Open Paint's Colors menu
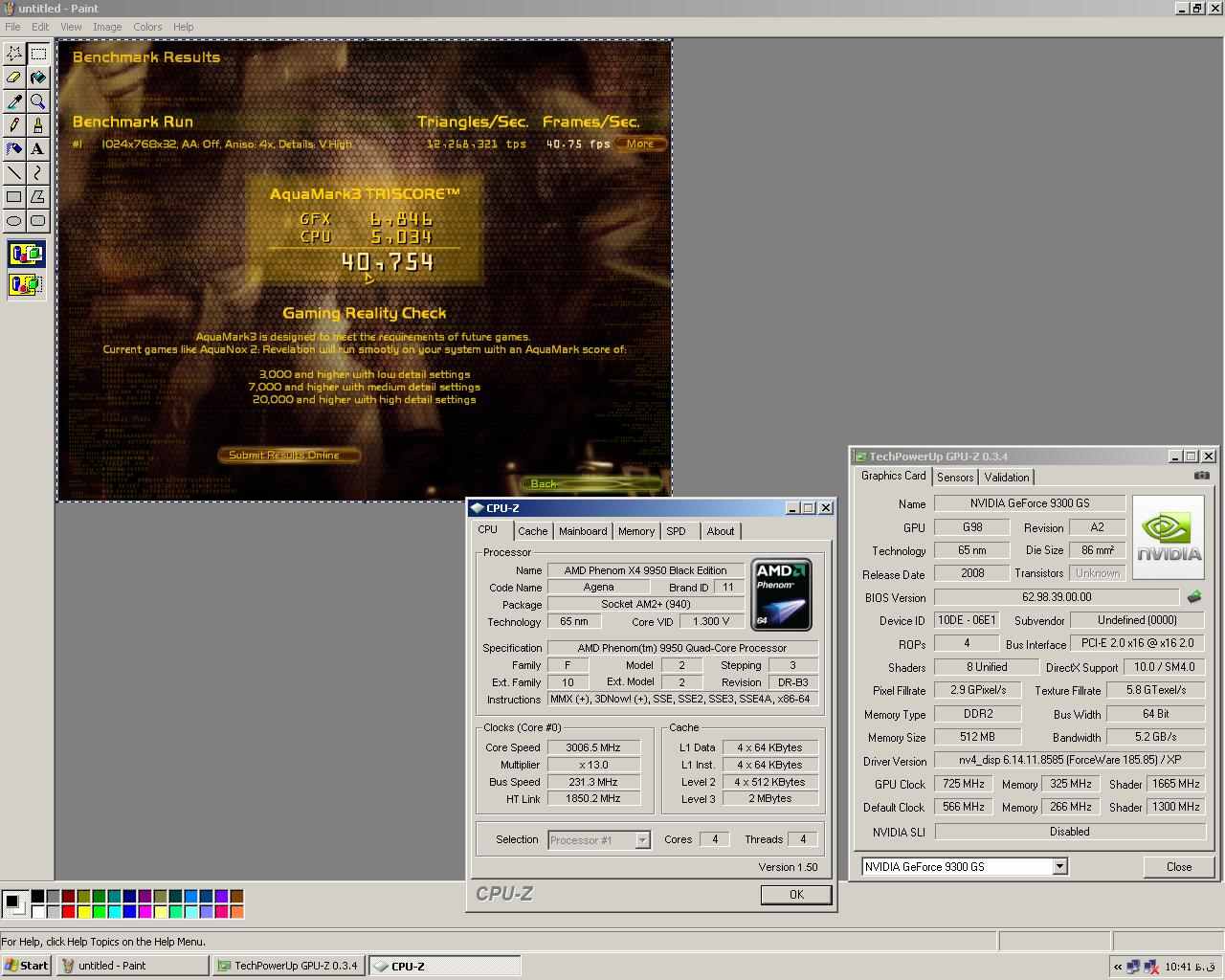 coord(147,27)
